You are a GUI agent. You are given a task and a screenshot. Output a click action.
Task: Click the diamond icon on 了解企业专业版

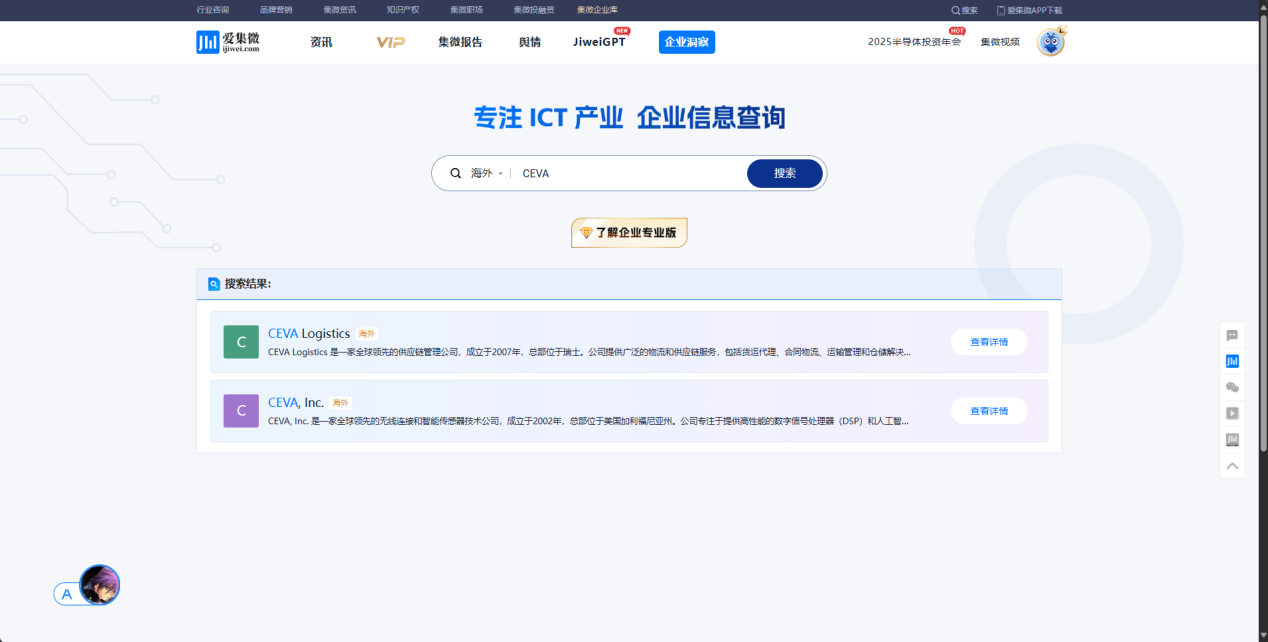(x=586, y=233)
